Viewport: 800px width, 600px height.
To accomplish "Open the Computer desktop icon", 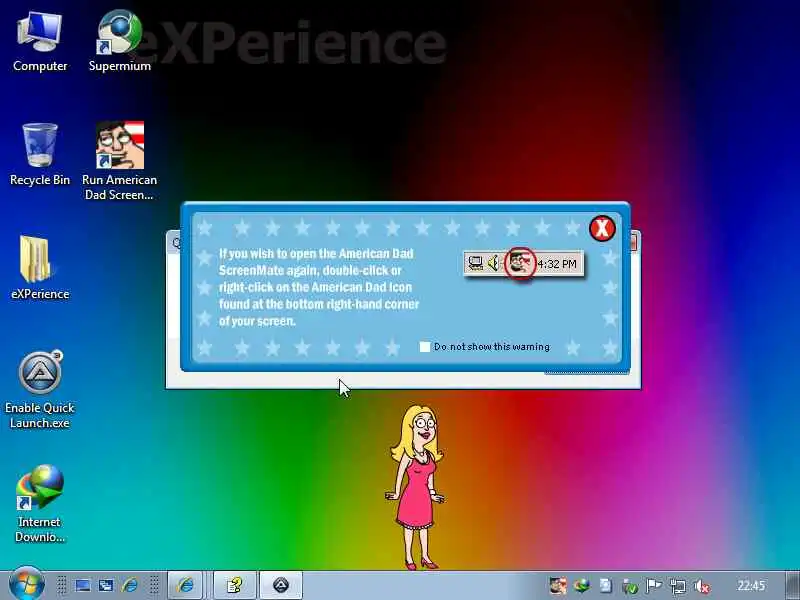I will (40, 42).
